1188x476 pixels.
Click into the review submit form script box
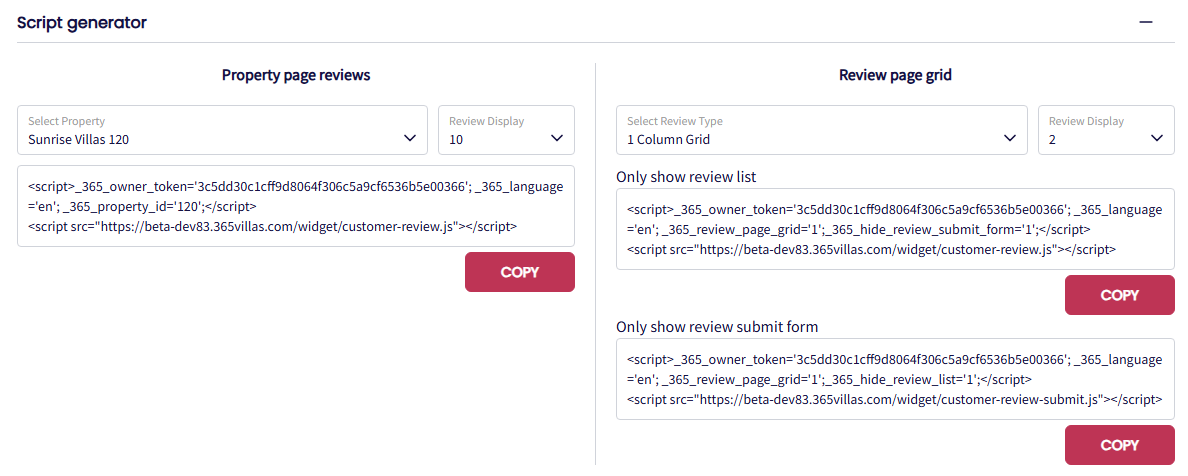[896, 379]
